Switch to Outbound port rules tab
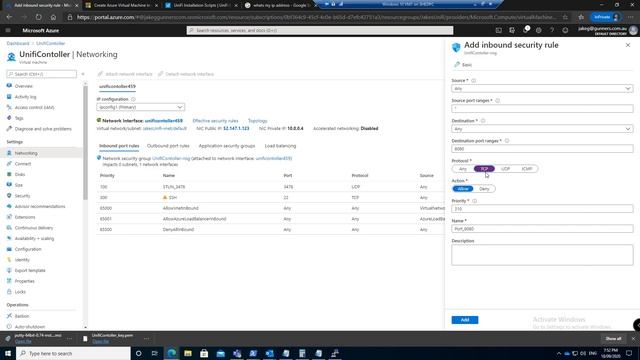The height and width of the screenshot is (360, 640). 168,146
